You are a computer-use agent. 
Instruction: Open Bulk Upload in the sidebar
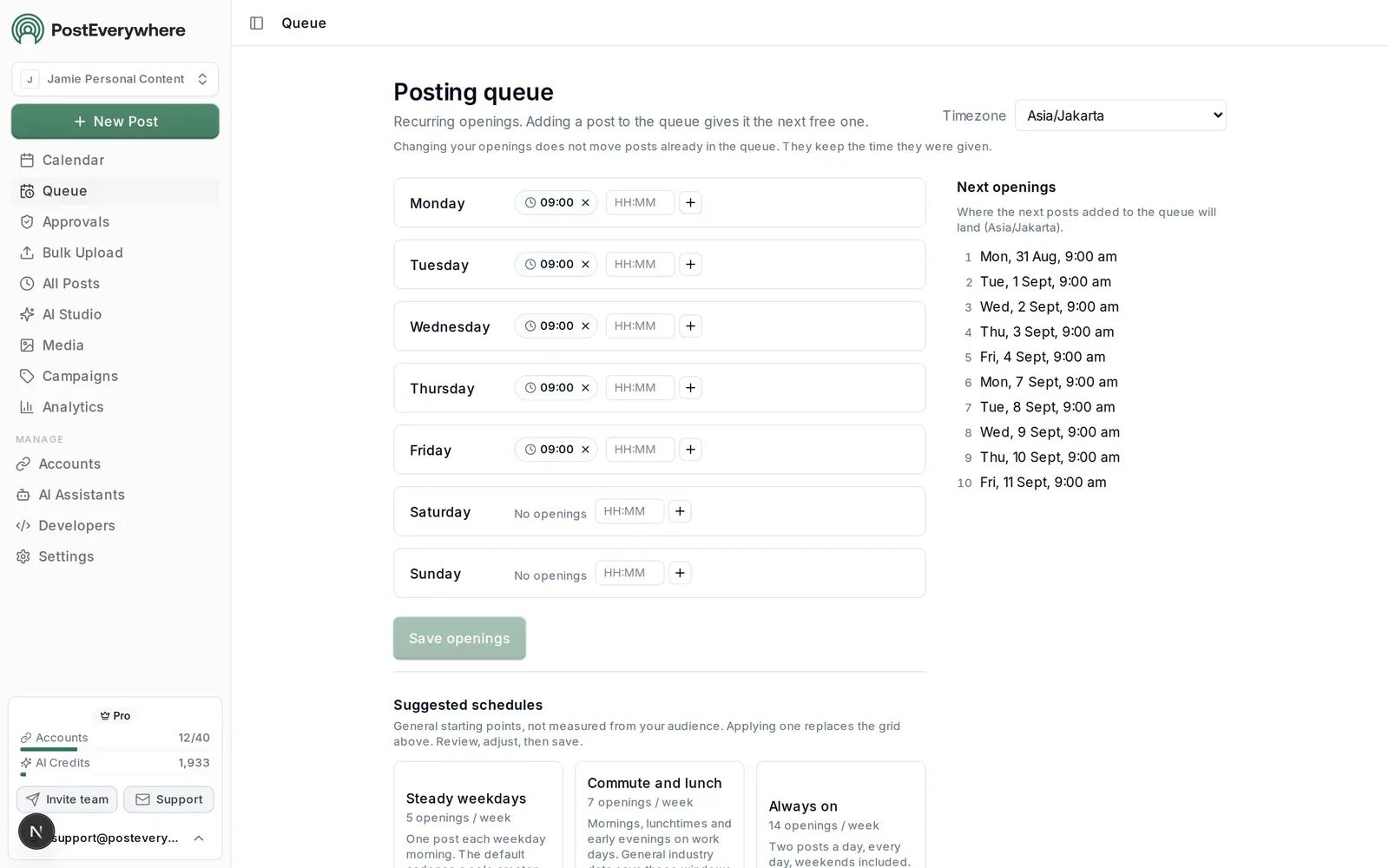115,253
